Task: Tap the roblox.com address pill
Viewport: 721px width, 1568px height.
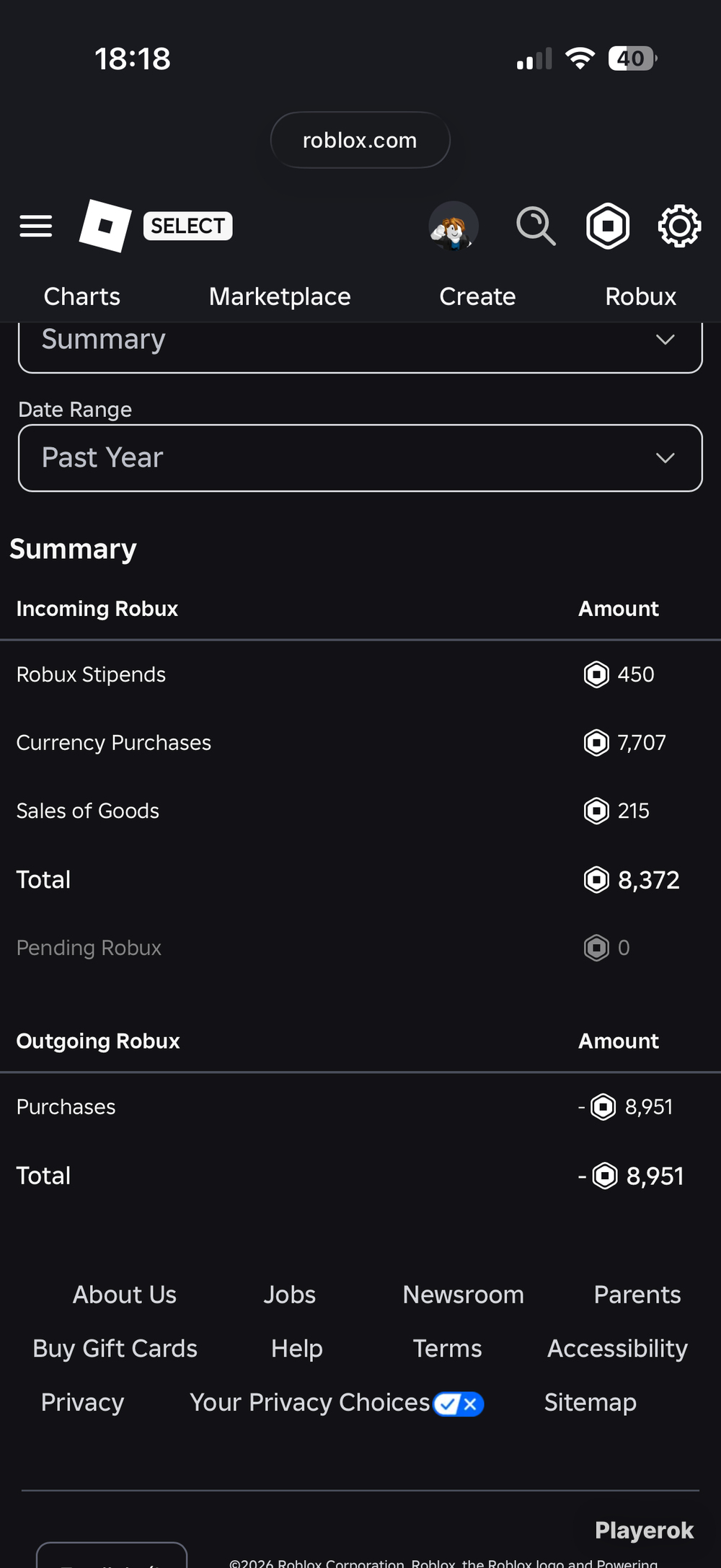Action: coord(360,140)
